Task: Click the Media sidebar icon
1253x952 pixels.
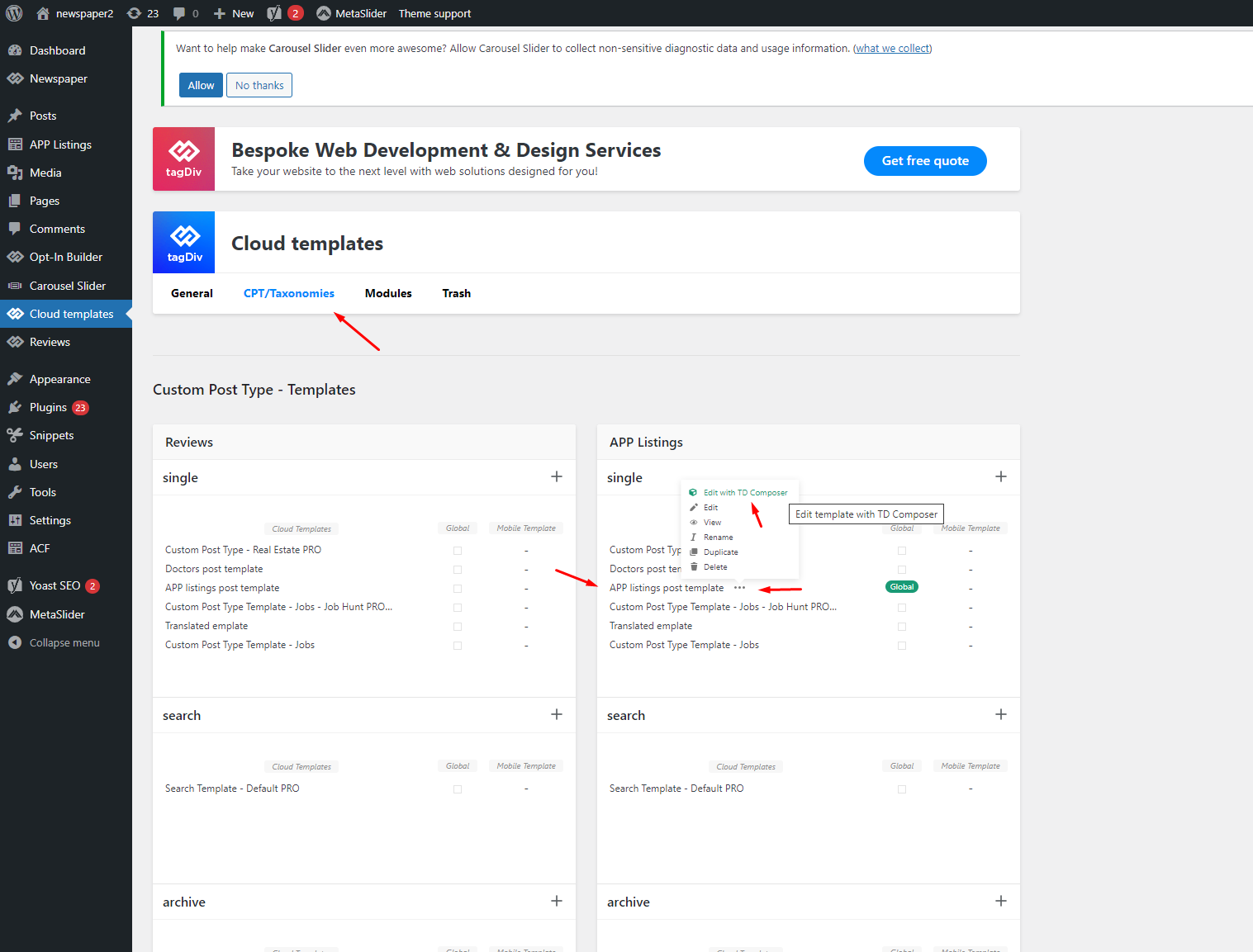Action: [15, 173]
